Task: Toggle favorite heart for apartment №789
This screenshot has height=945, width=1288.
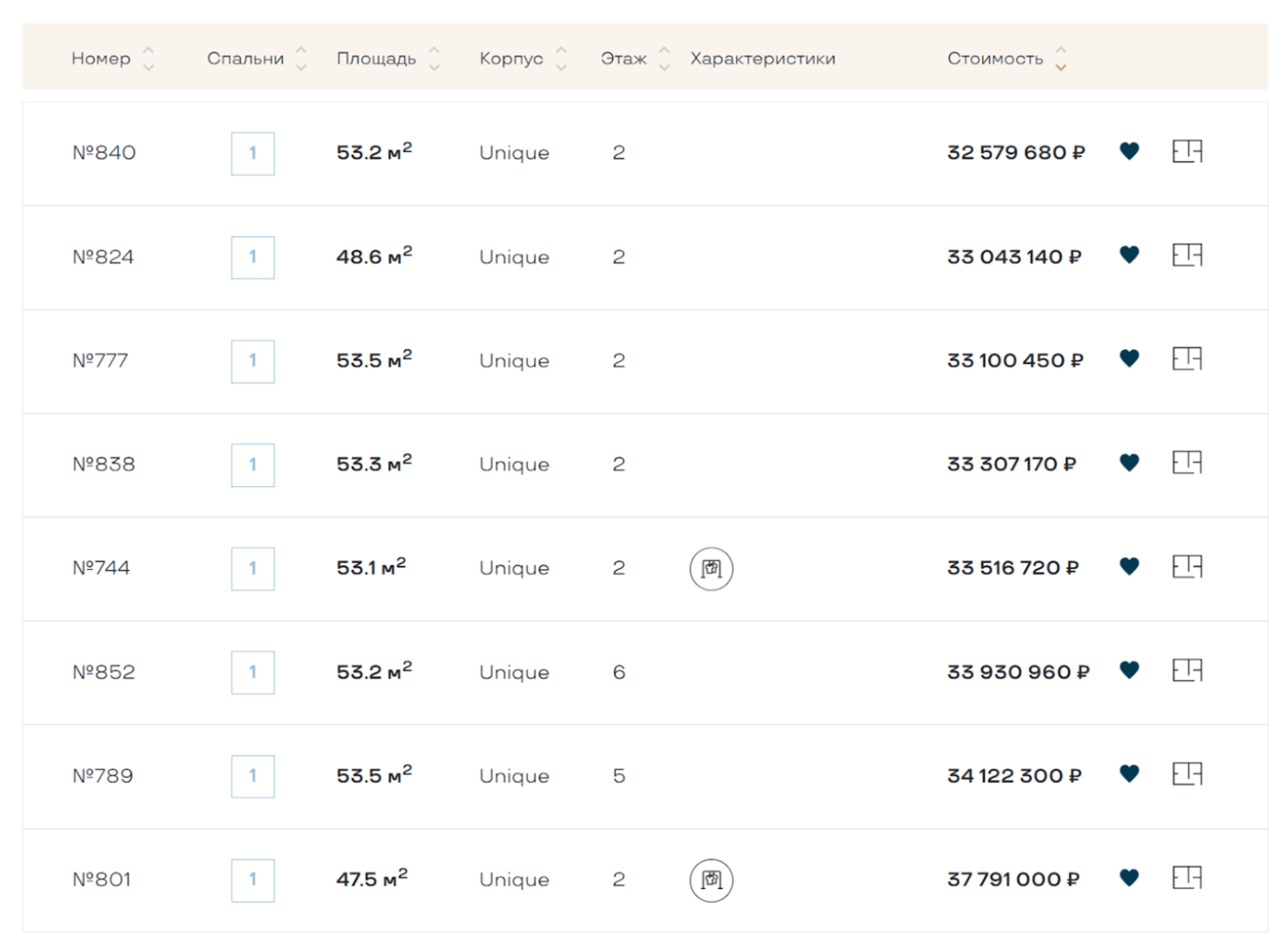Action: 1129,774
